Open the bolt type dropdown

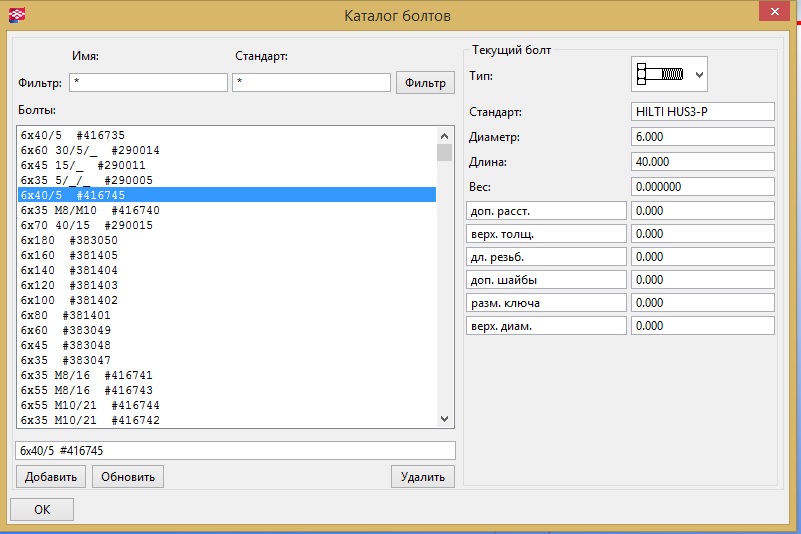[669, 74]
